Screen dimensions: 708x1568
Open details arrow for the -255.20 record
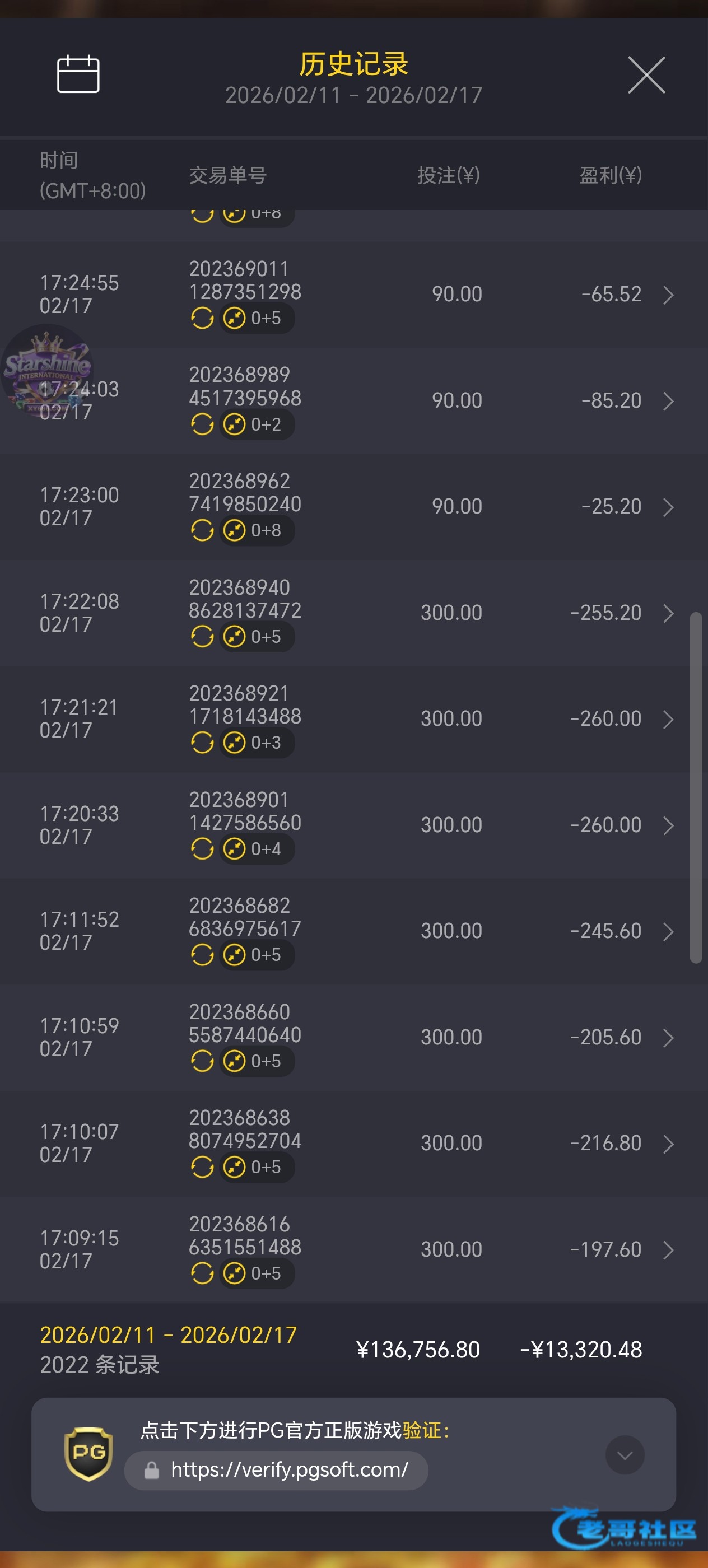668,614
